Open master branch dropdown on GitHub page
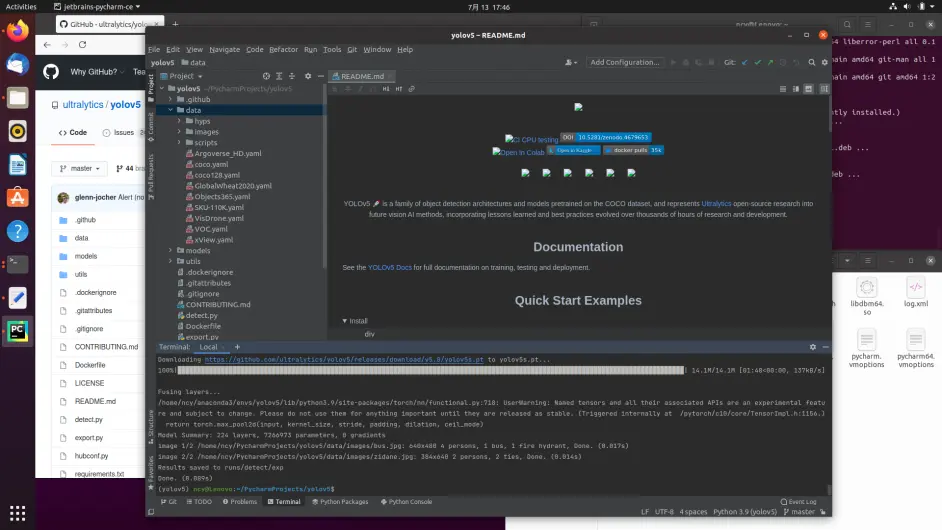942x530 pixels. [x=79, y=168]
